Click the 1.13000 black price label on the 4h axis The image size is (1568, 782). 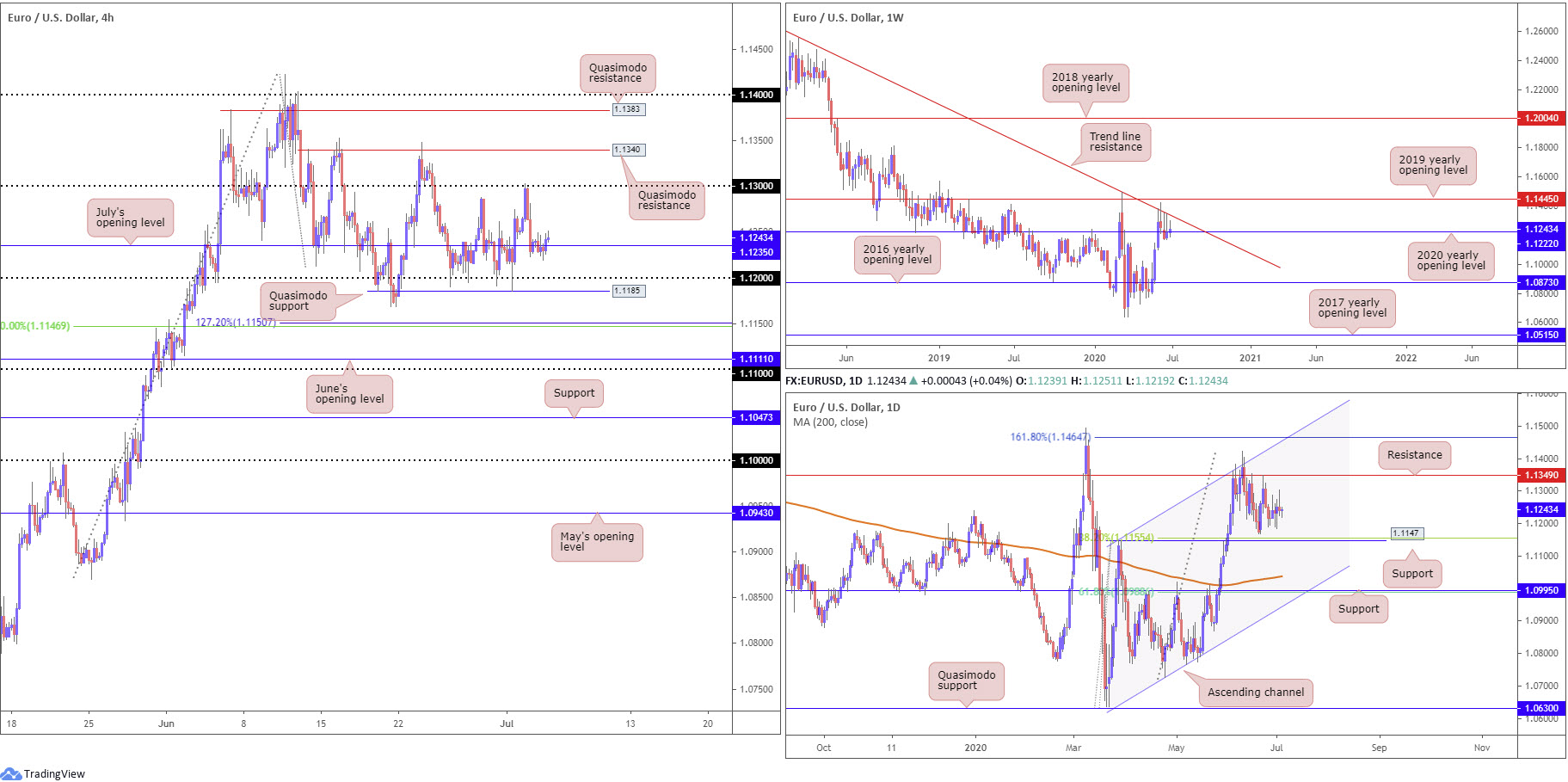(757, 186)
